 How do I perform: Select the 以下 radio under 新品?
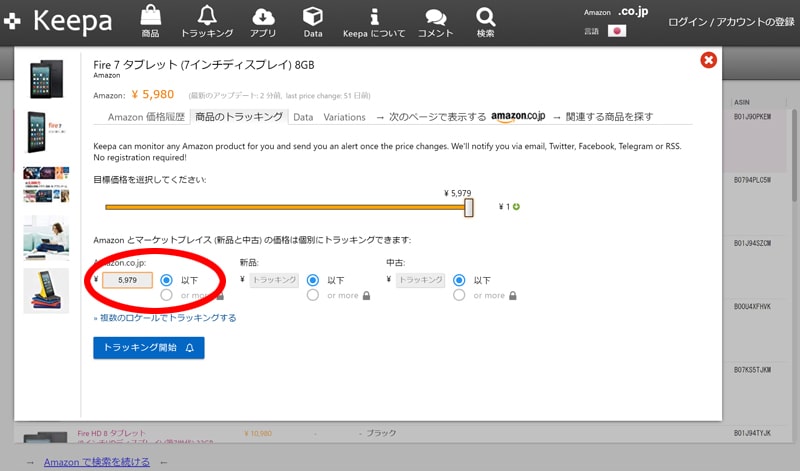[x=313, y=280]
